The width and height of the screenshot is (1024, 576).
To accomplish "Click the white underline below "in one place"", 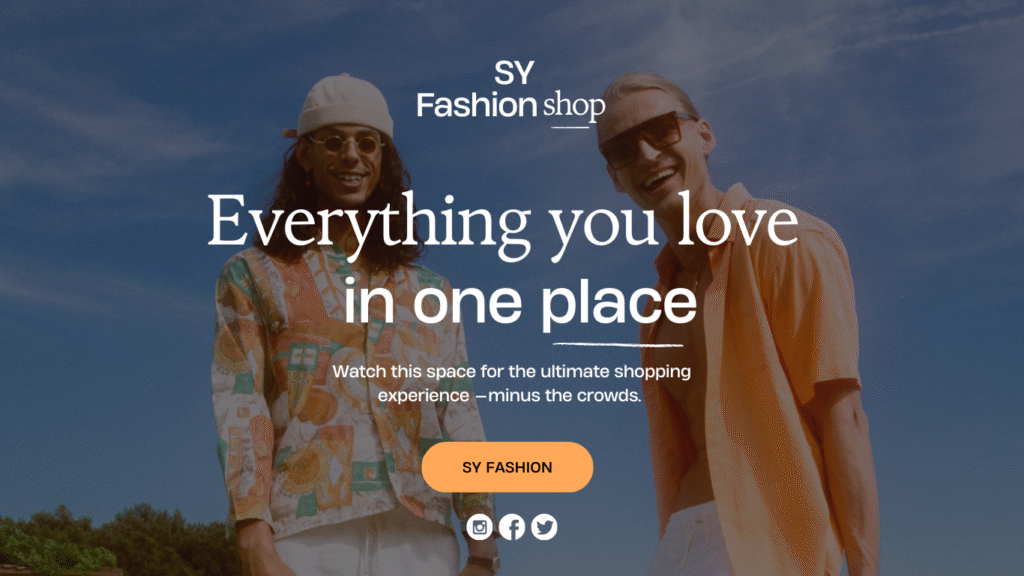I will point(618,344).
